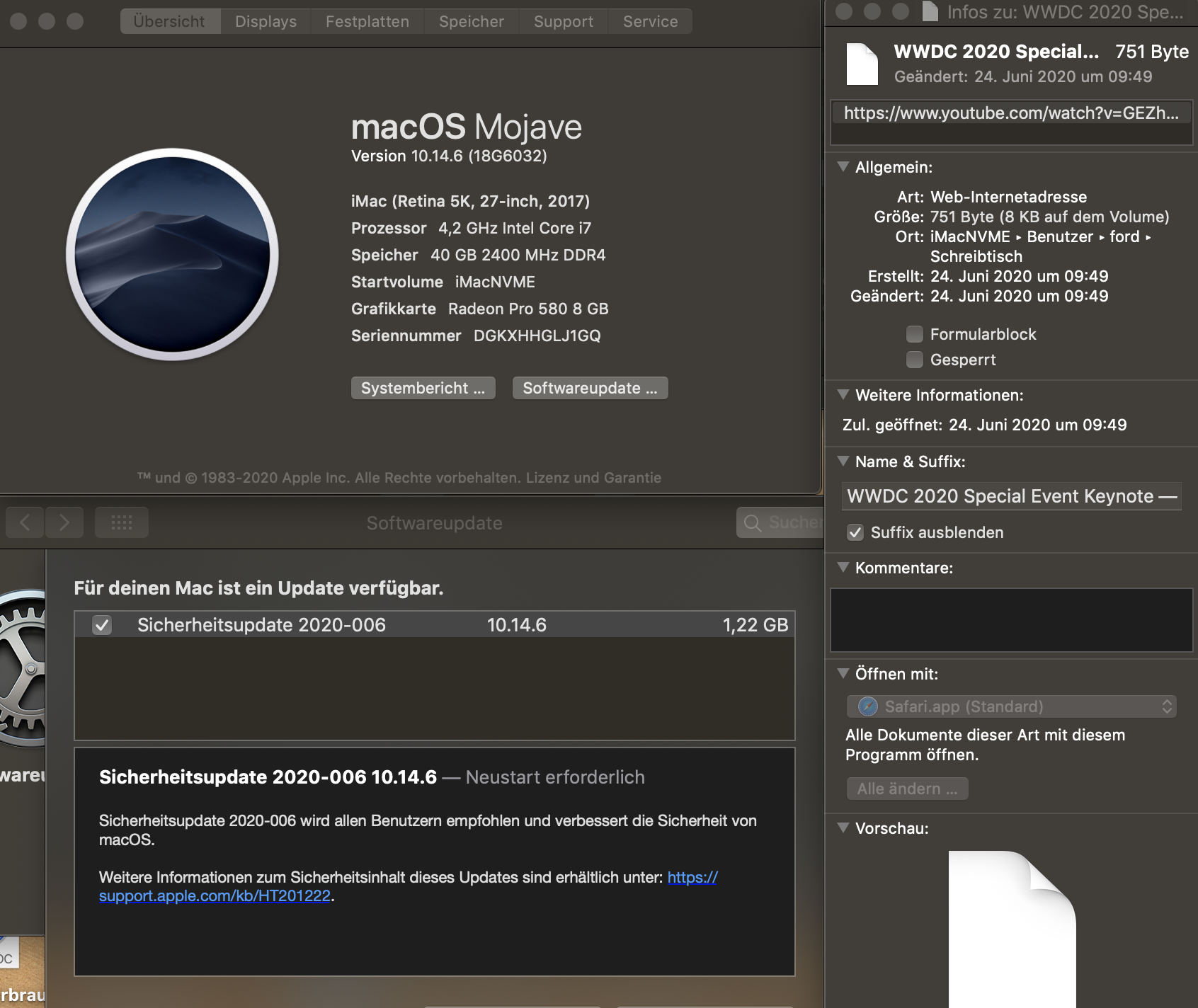Collapse the Öffnen mit section
The image size is (1198, 1008).
843,674
